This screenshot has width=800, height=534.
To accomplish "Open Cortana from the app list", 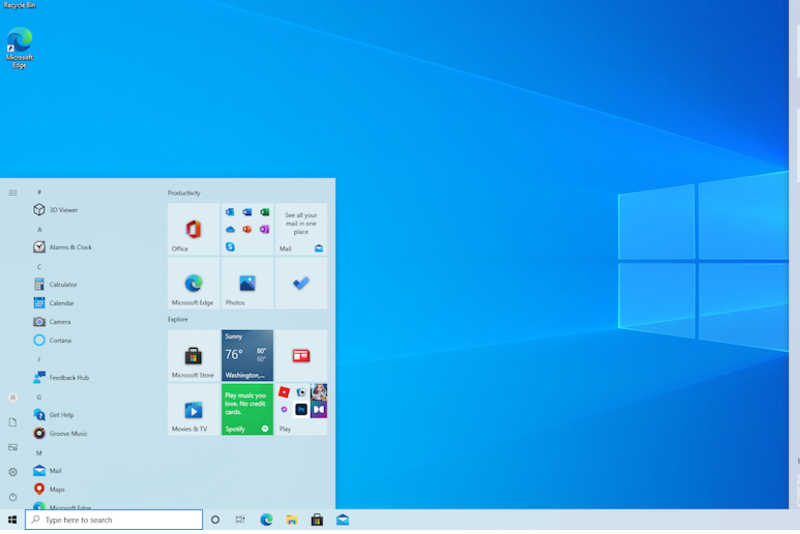I will [x=53, y=340].
